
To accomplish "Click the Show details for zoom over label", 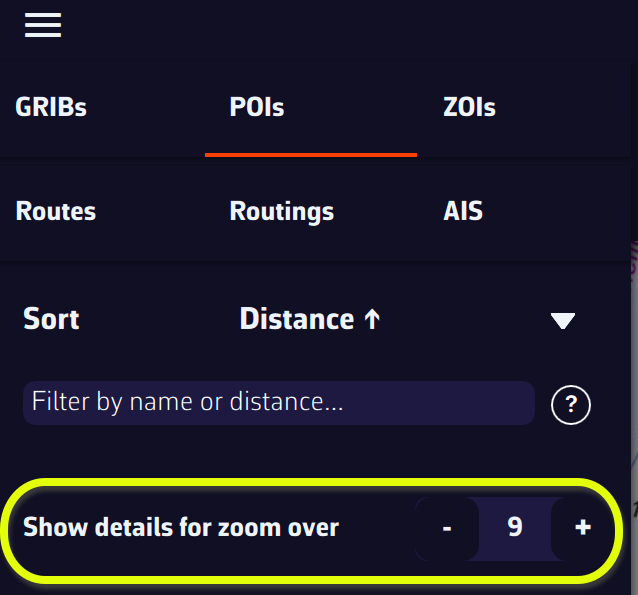I will [x=181, y=528].
